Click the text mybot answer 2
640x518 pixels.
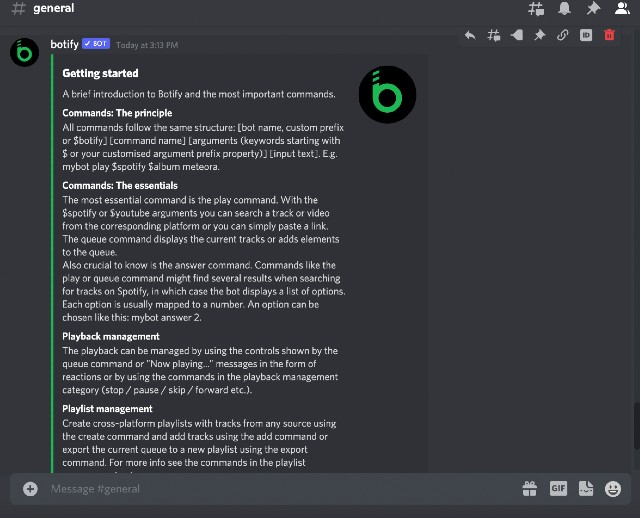point(166,318)
